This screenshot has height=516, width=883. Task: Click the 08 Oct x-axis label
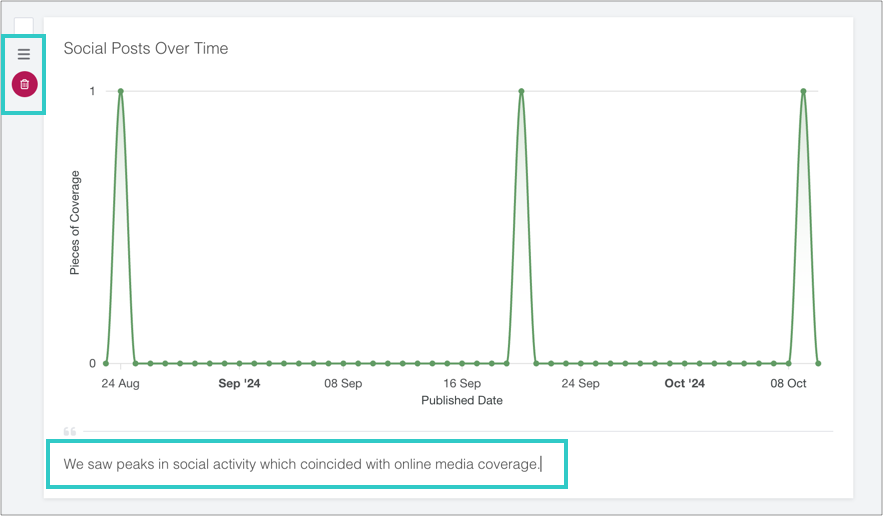pos(788,384)
